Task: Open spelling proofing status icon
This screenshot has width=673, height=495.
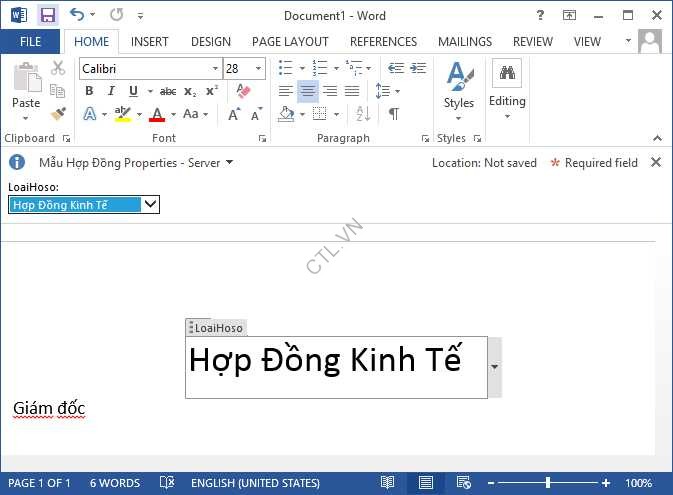Action: (x=167, y=483)
